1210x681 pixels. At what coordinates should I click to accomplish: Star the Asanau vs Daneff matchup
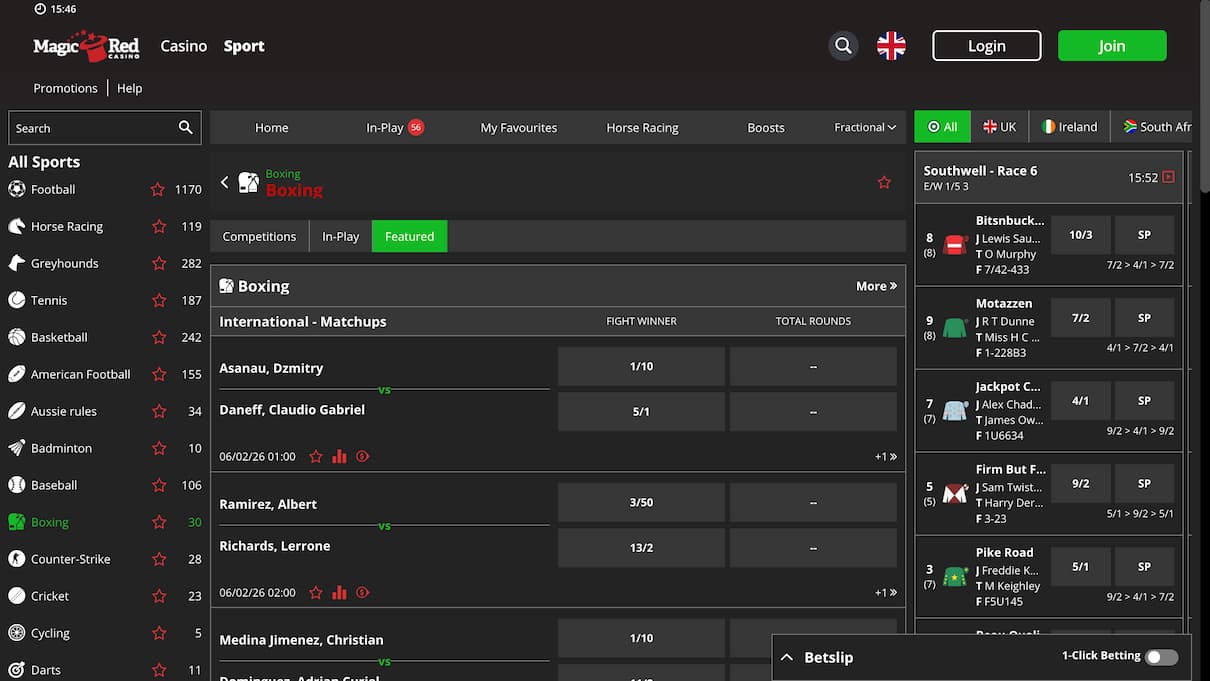click(x=316, y=455)
